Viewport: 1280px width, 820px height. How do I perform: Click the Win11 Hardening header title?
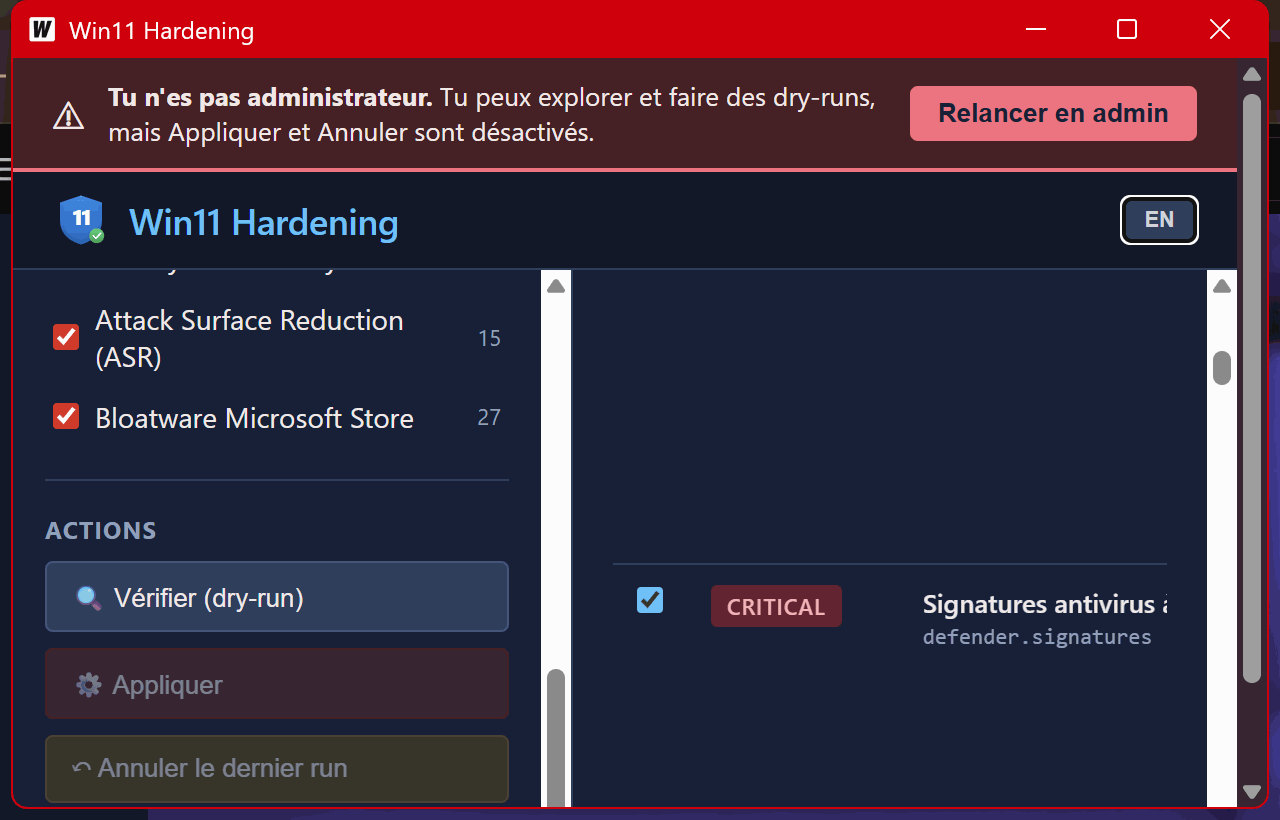click(264, 222)
